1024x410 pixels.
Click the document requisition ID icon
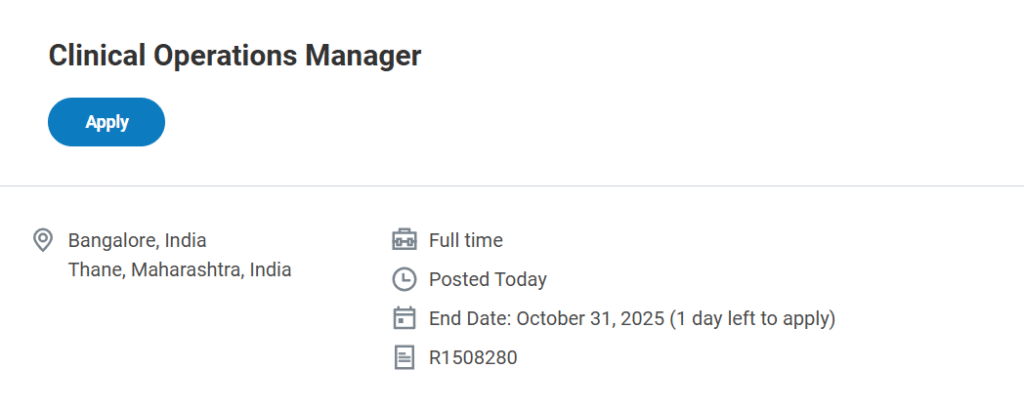403,357
